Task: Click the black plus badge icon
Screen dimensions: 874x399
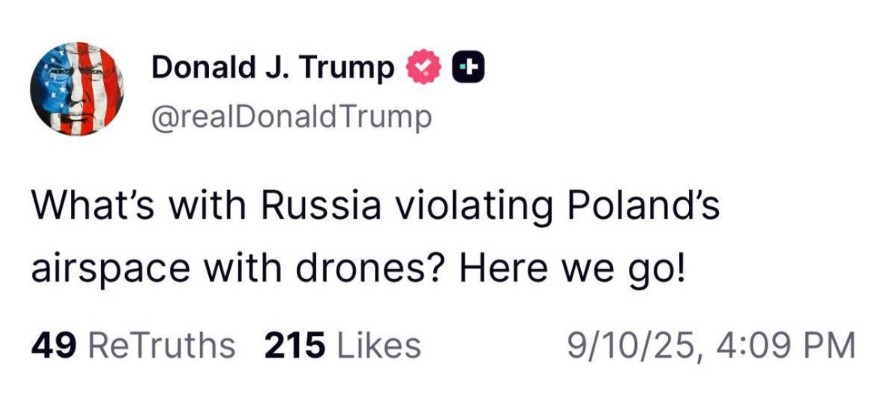Action: [x=468, y=67]
